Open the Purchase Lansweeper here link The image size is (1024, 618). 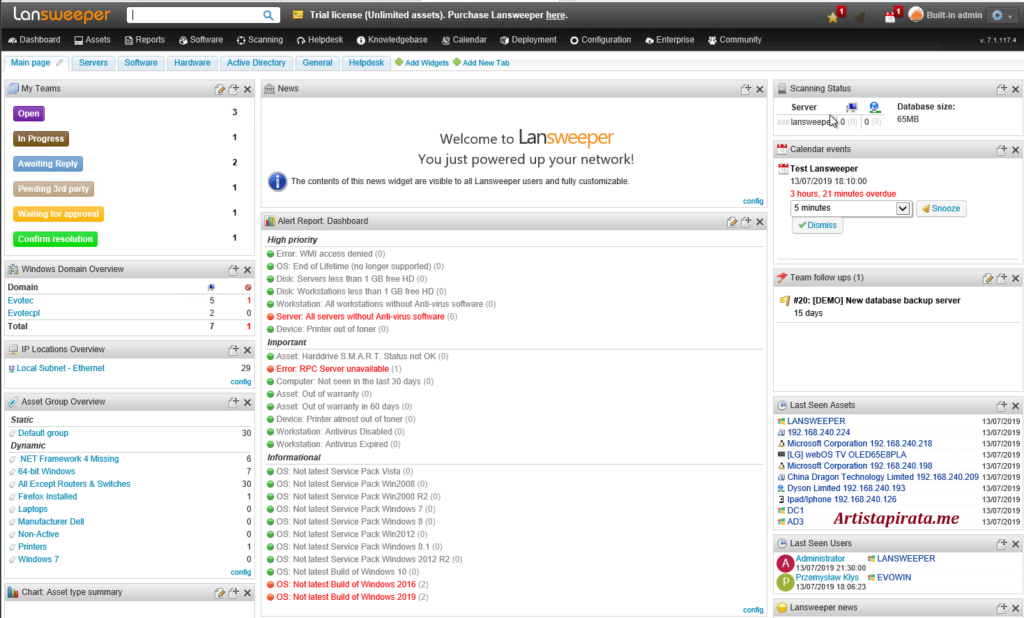pos(556,15)
